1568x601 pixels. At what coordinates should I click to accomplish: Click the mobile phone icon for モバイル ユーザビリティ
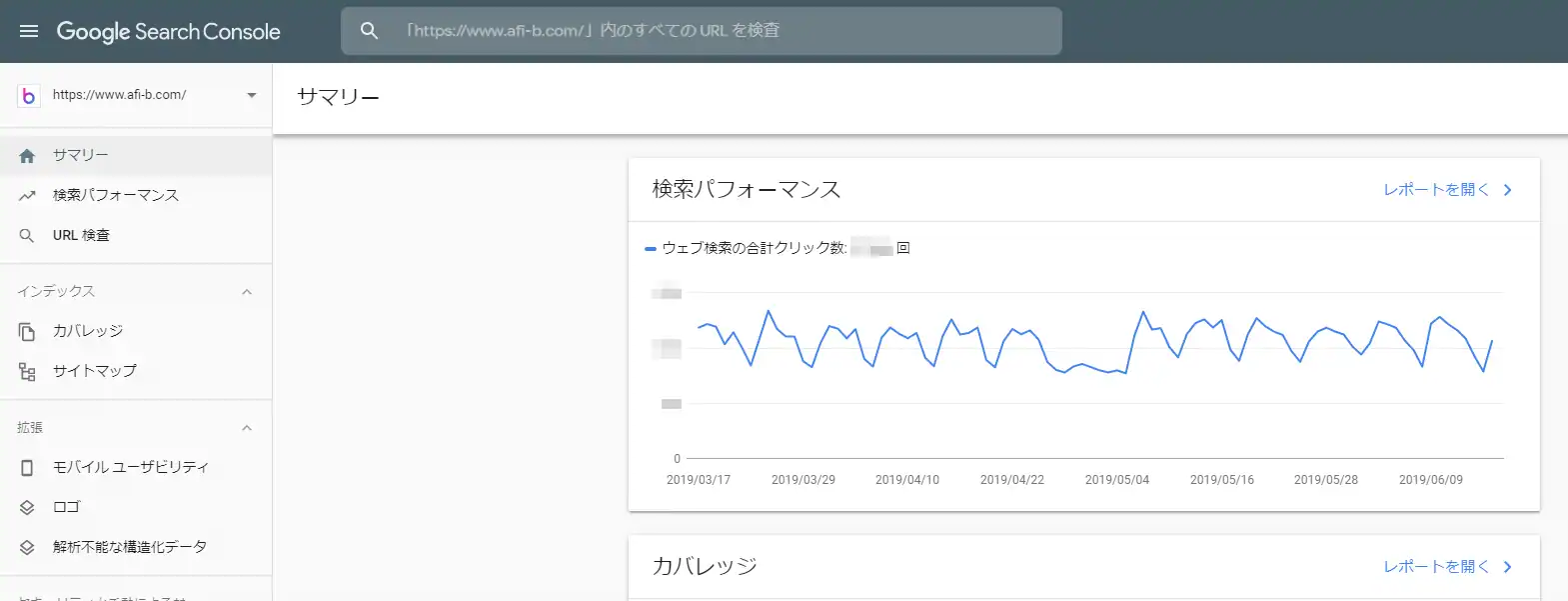[x=27, y=468]
